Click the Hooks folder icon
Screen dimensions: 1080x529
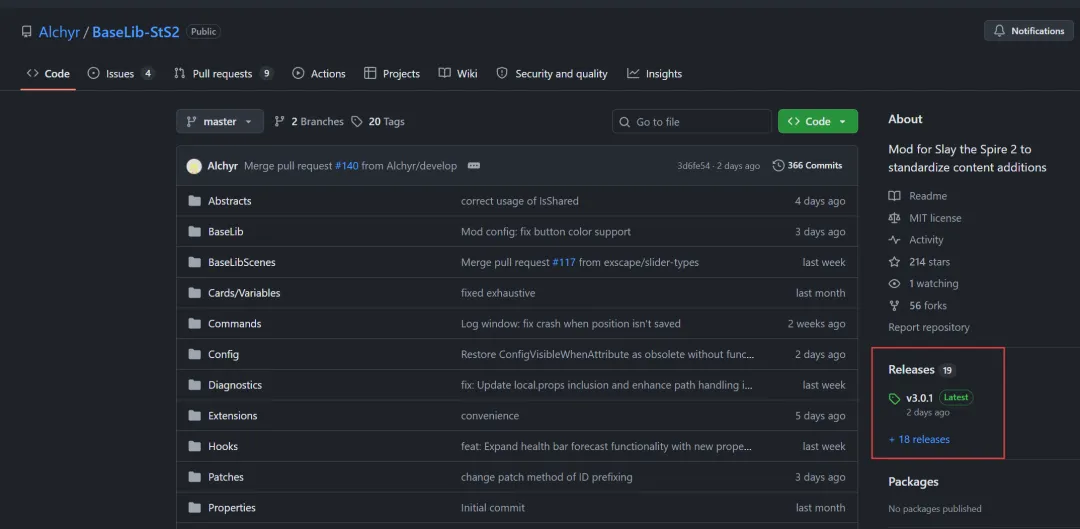pyautogui.click(x=194, y=446)
